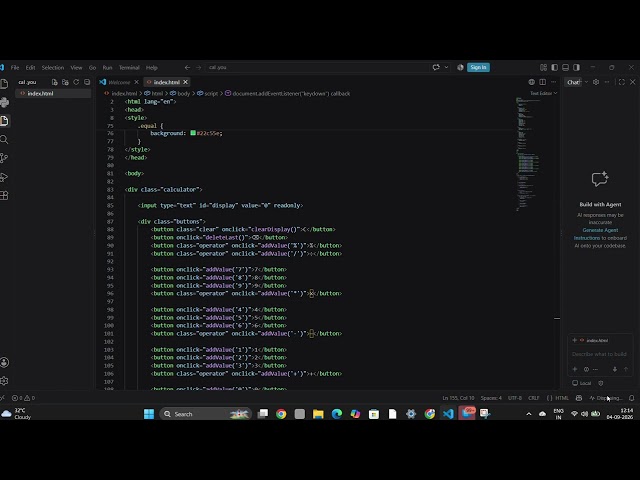Screen dimensions: 640x480
Task: Click Split Editor Right icon
Action: click(x=542, y=82)
